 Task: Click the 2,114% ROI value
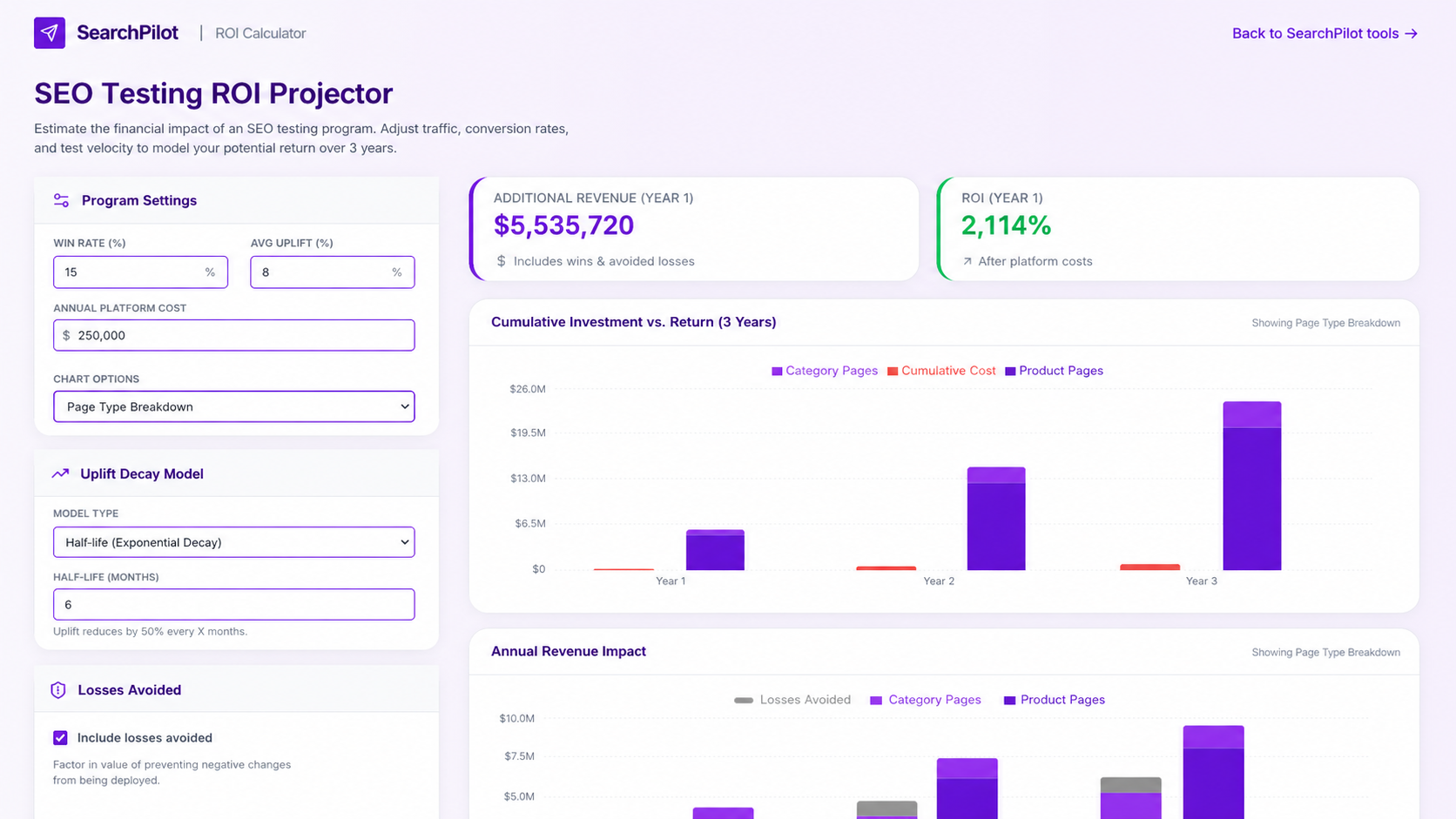coord(1006,225)
